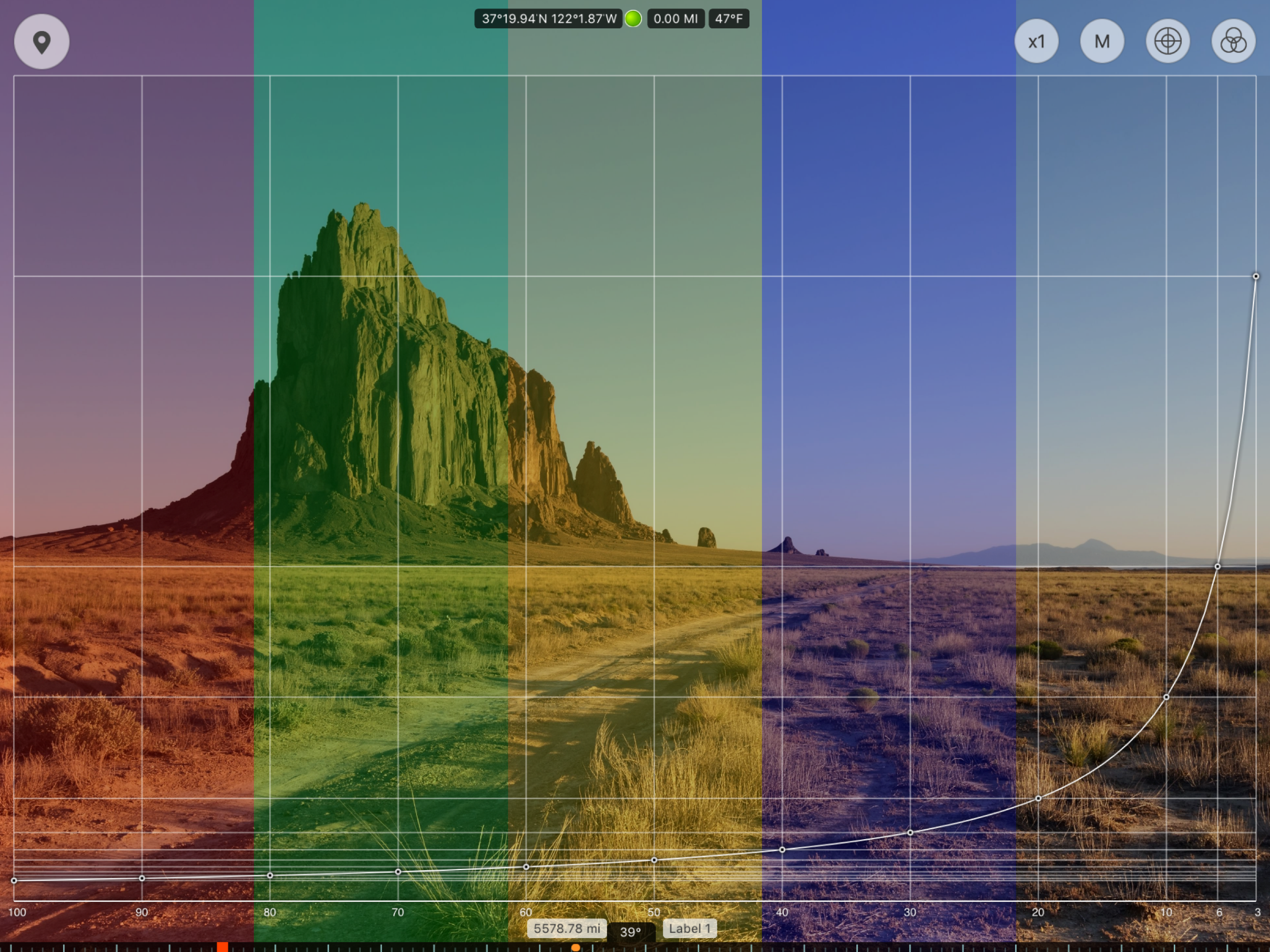Open the crosshair reticle options
The width and height of the screenshot is (1270, 952).
[x=1167, y=42]
